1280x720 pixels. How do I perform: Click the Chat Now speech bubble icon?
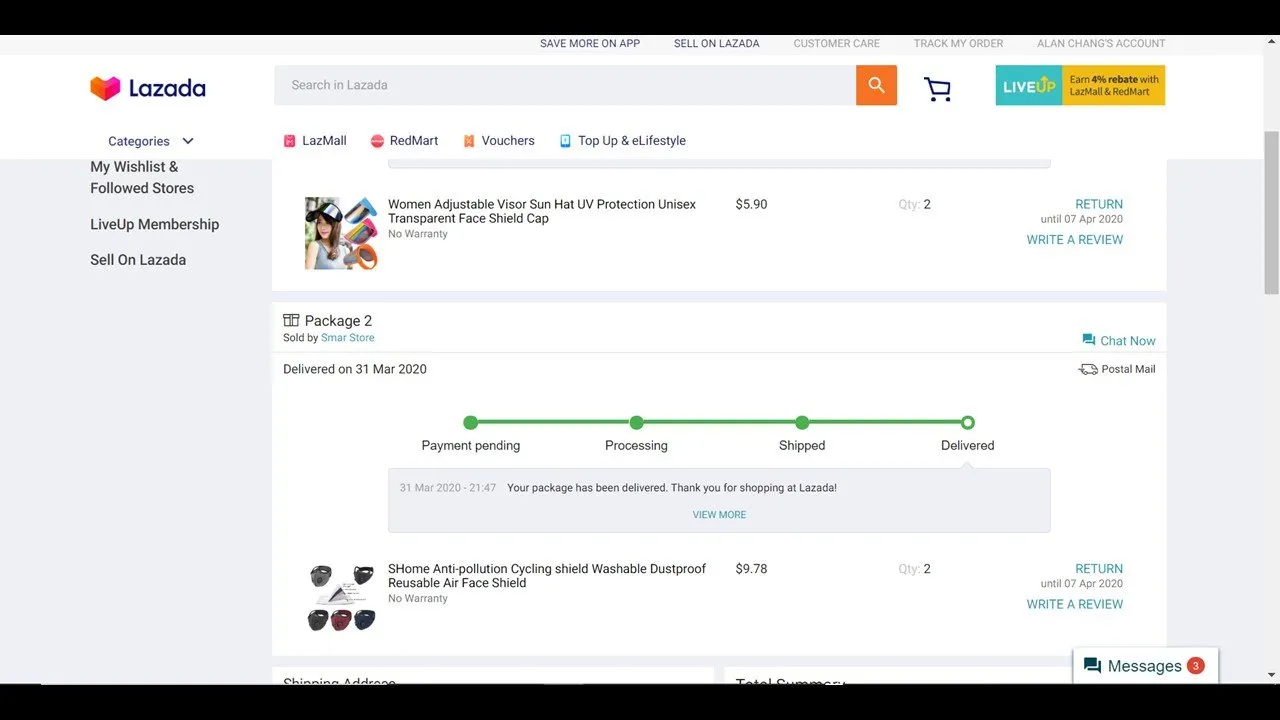click(1089, 340)
